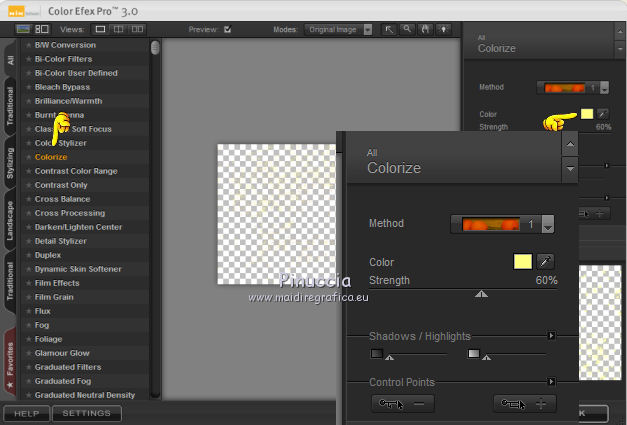627x425 pixels.
Task: Click the filter list scrollbar thumb
Action: tap(155, 48)
